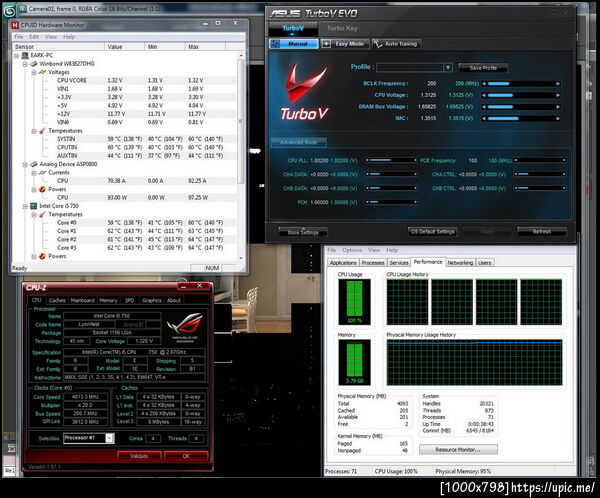Click the HWMonitor vertical scrollbar
The height and width of the screenshot is (498, 600).
(241, 157)
